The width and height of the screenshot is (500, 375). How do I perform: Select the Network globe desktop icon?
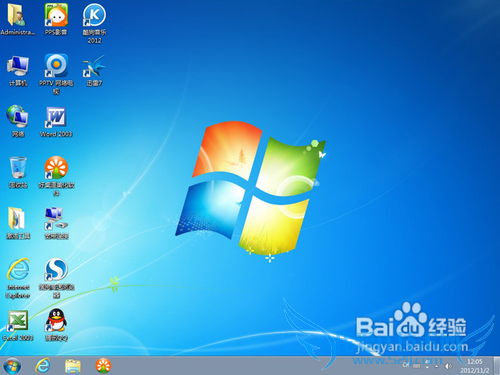(x=17, y=116)
